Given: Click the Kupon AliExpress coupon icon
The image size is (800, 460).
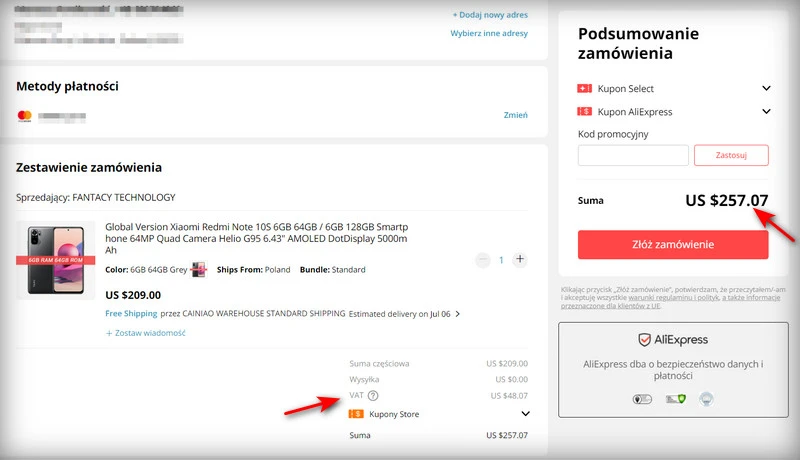Looking at the screenshot, I should (585, 112).
